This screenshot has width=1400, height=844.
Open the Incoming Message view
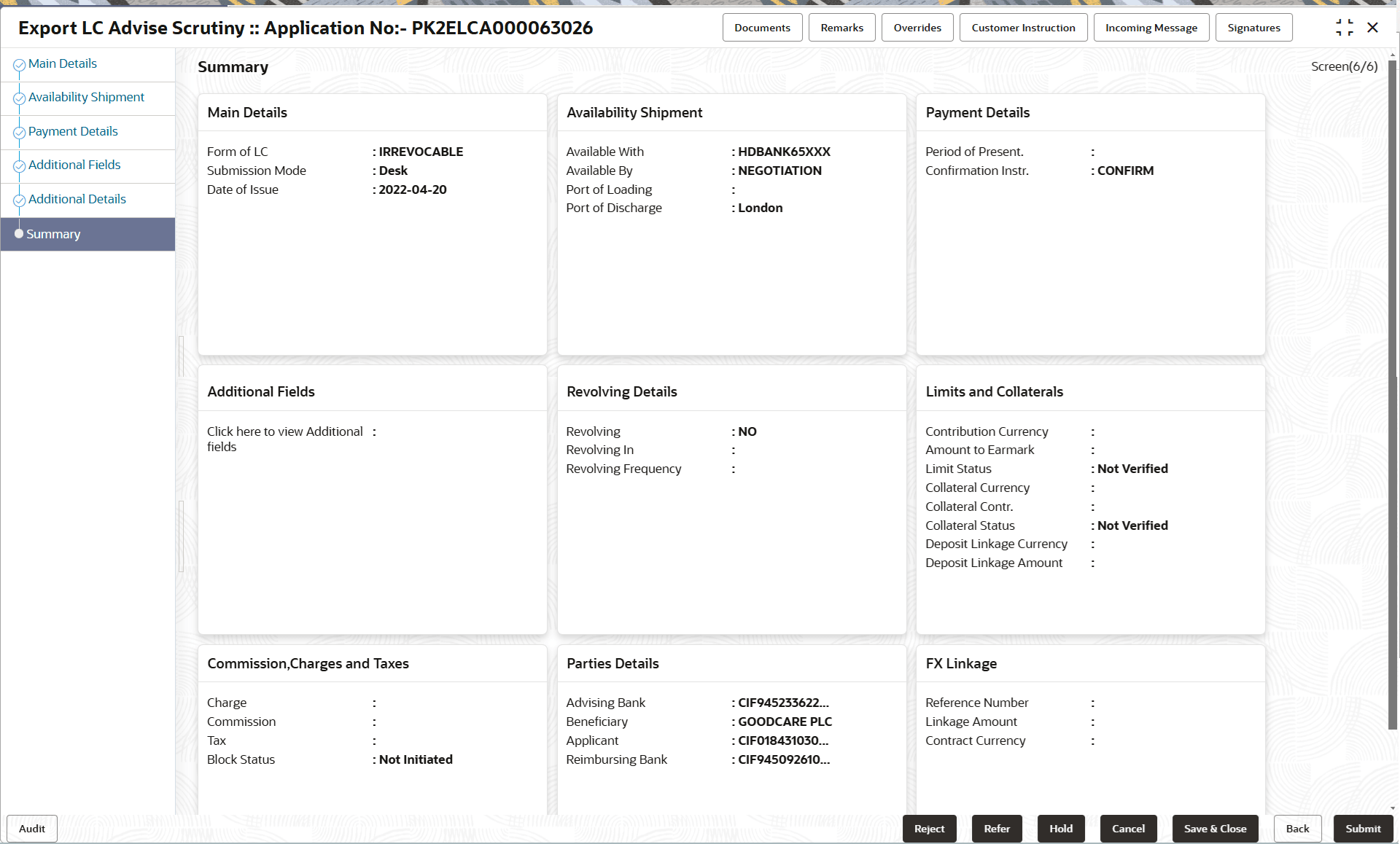pyautogui.click(x=1151, y=27)
